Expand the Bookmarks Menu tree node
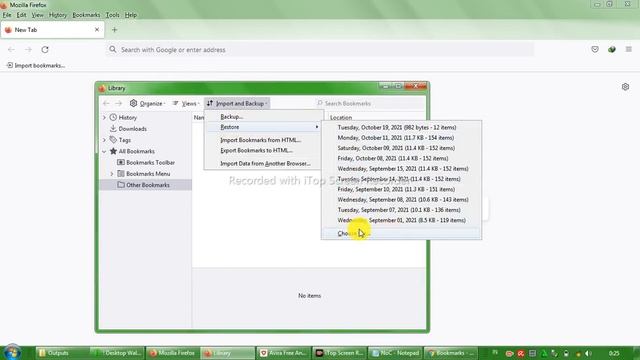 [x=112, y=174]
